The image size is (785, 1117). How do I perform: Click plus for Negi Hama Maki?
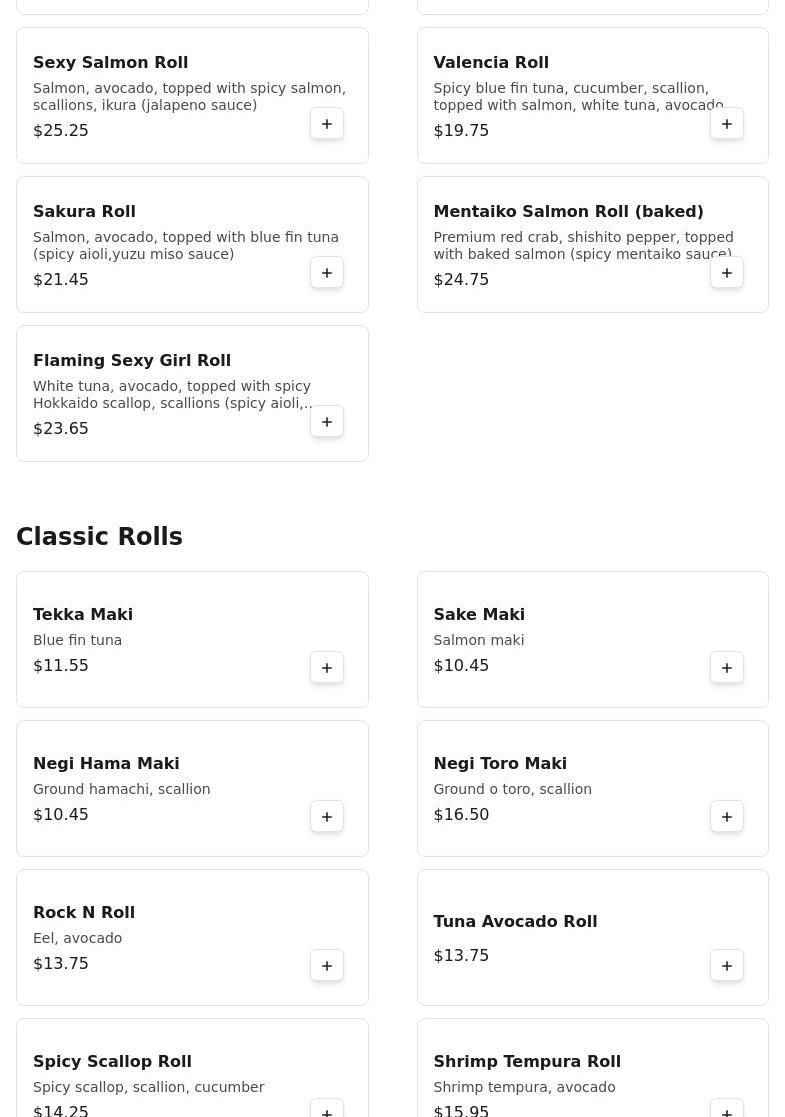coord(327,817)
